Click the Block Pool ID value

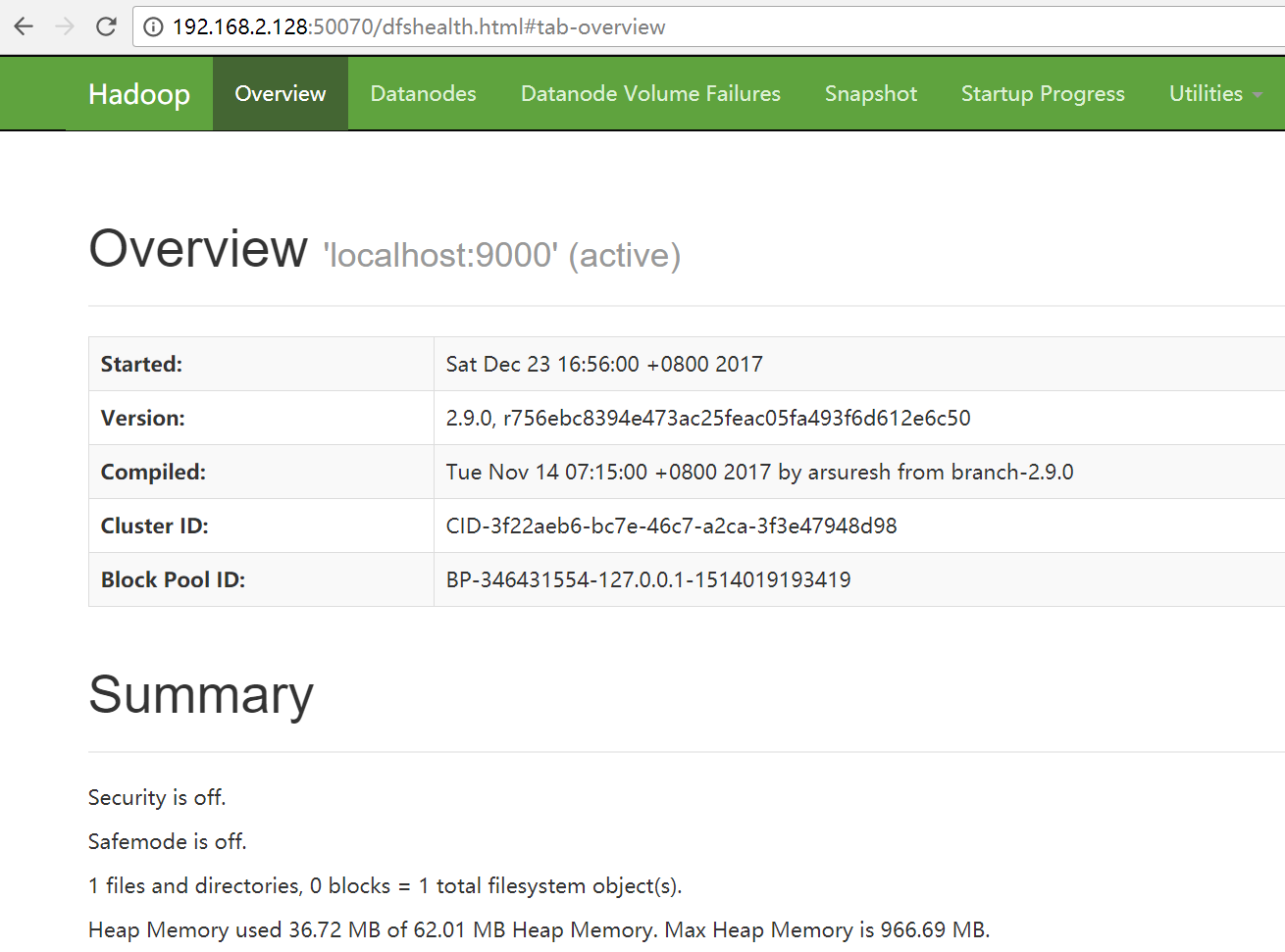click(x=648, y=580)
